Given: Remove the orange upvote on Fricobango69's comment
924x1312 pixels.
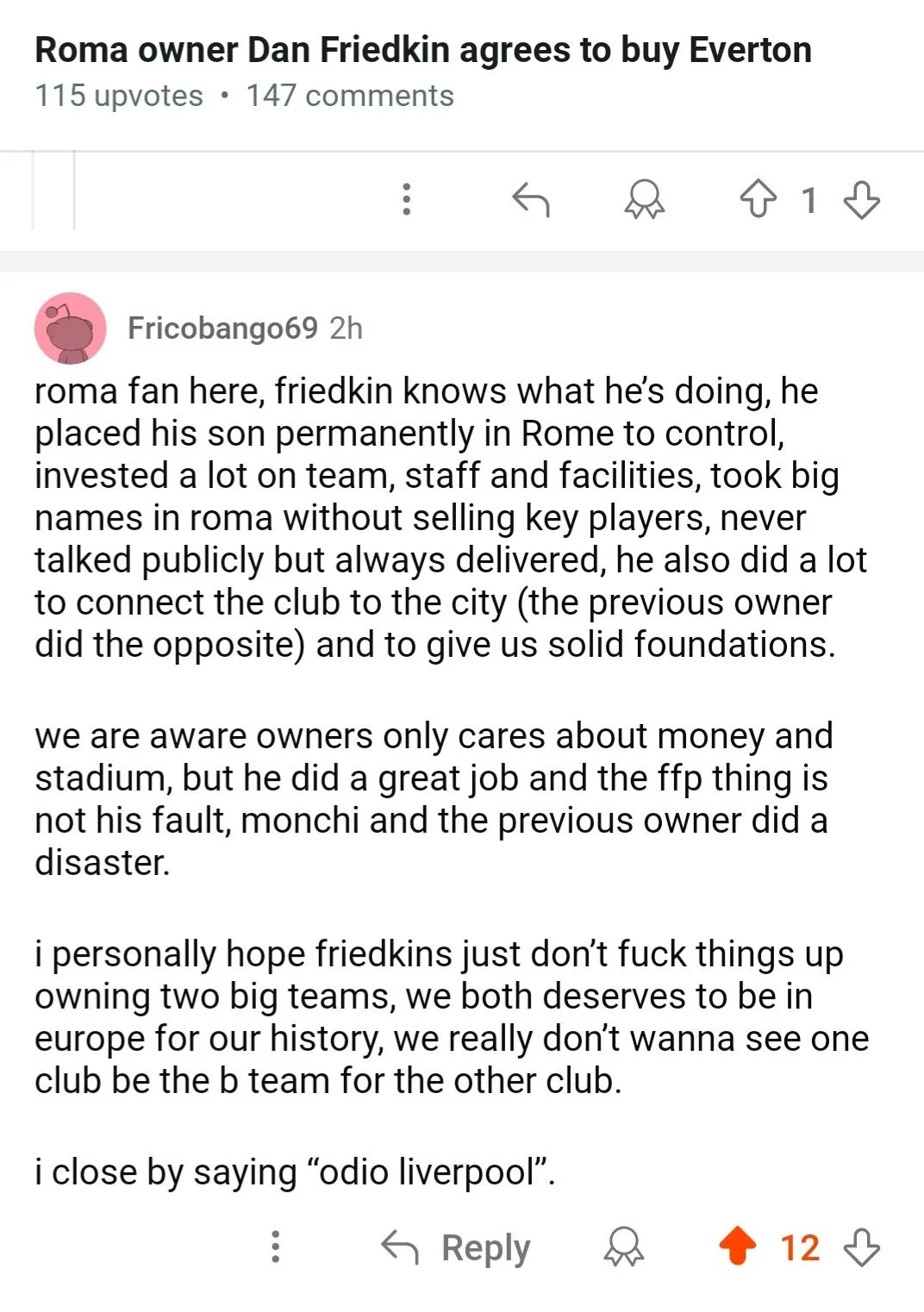Looking at the screenshot, I should (x=737, y=1246).
